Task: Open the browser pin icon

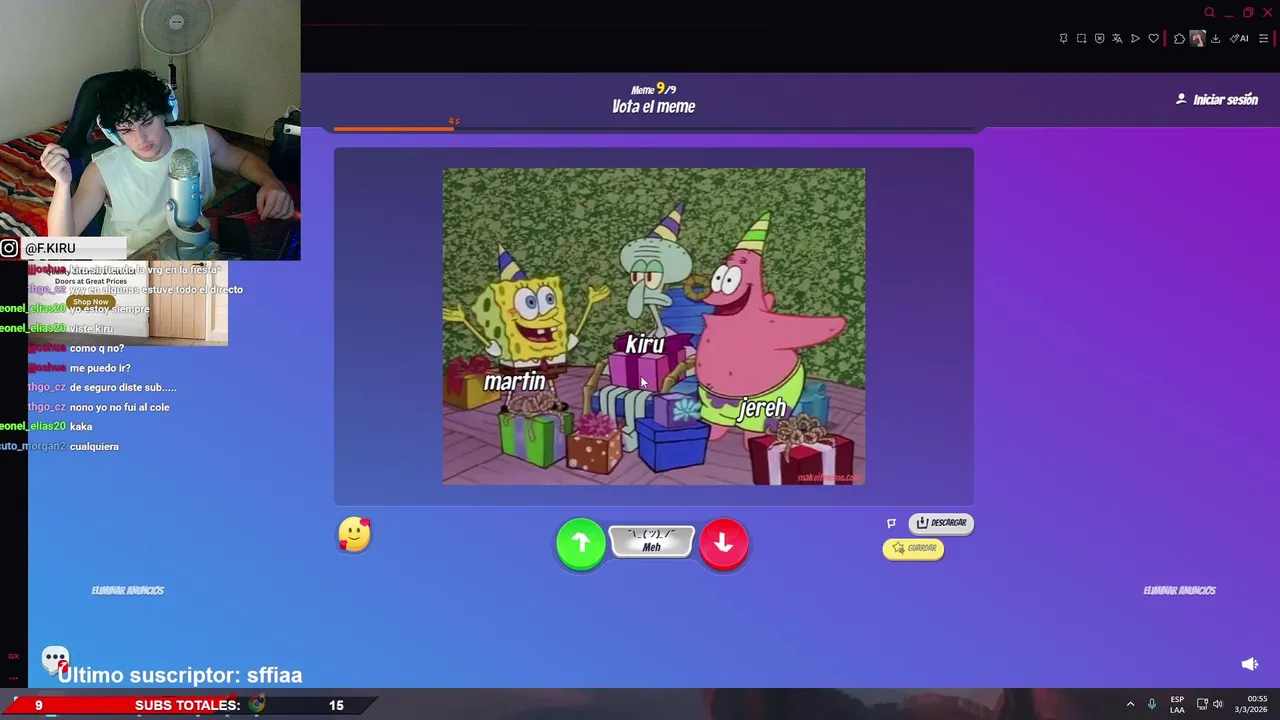Action: (1063, 39)
